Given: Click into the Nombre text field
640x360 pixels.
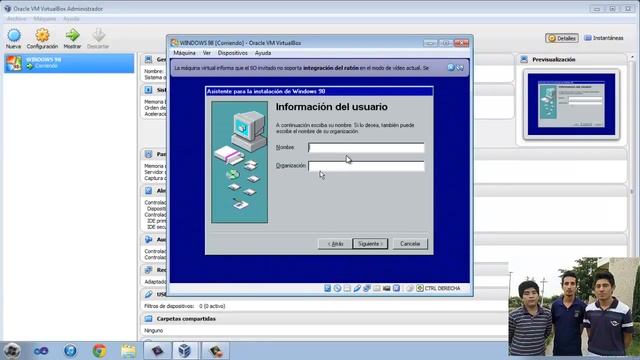Looking at the screenshot, I should [366, 147].
